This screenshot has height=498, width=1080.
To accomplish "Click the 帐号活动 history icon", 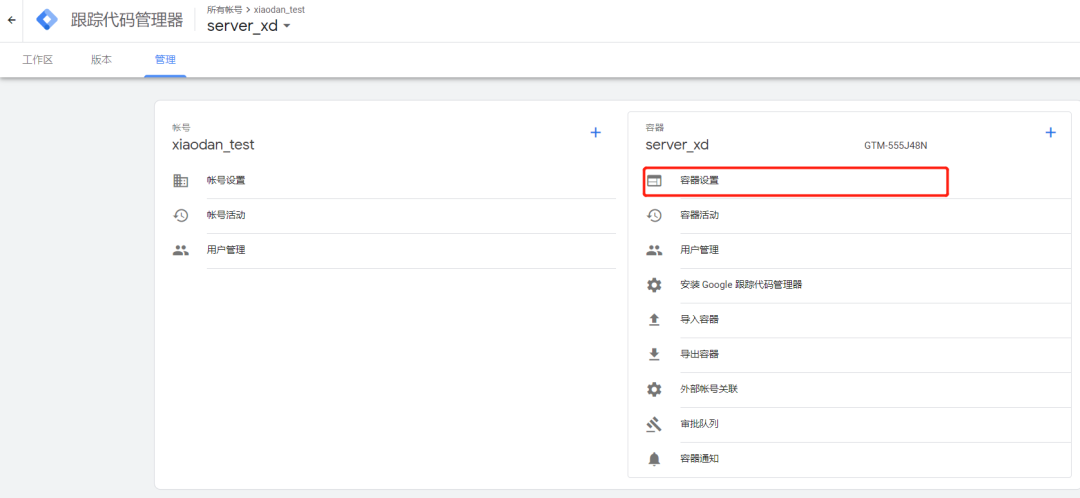I will [180, 216].
